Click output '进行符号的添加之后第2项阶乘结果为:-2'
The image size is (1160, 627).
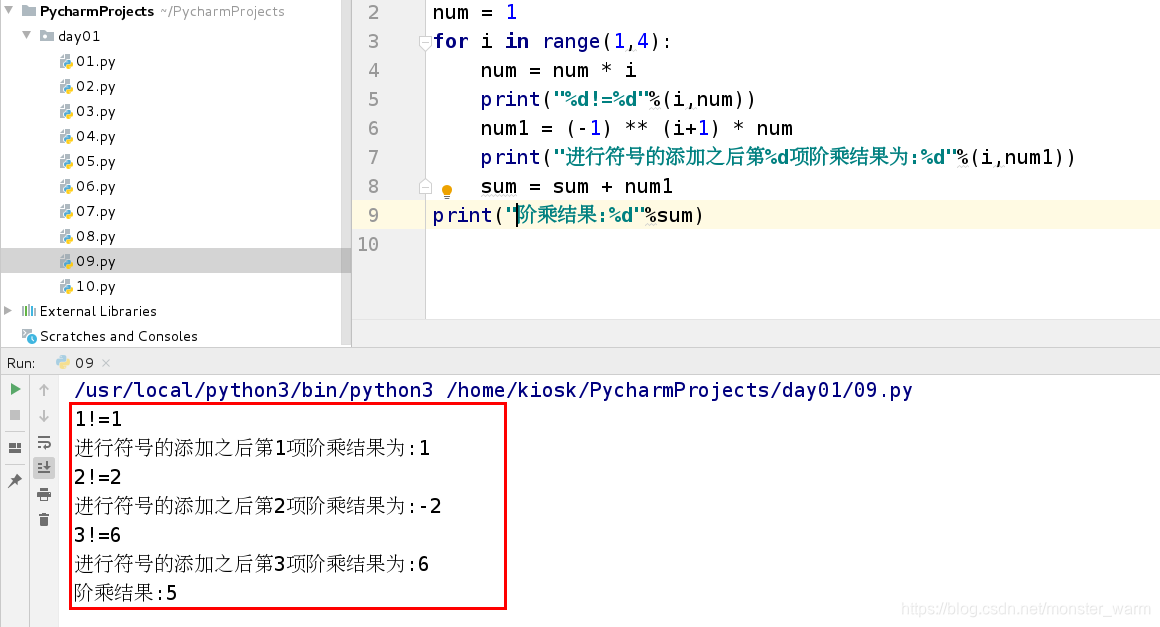coord(257,506)
